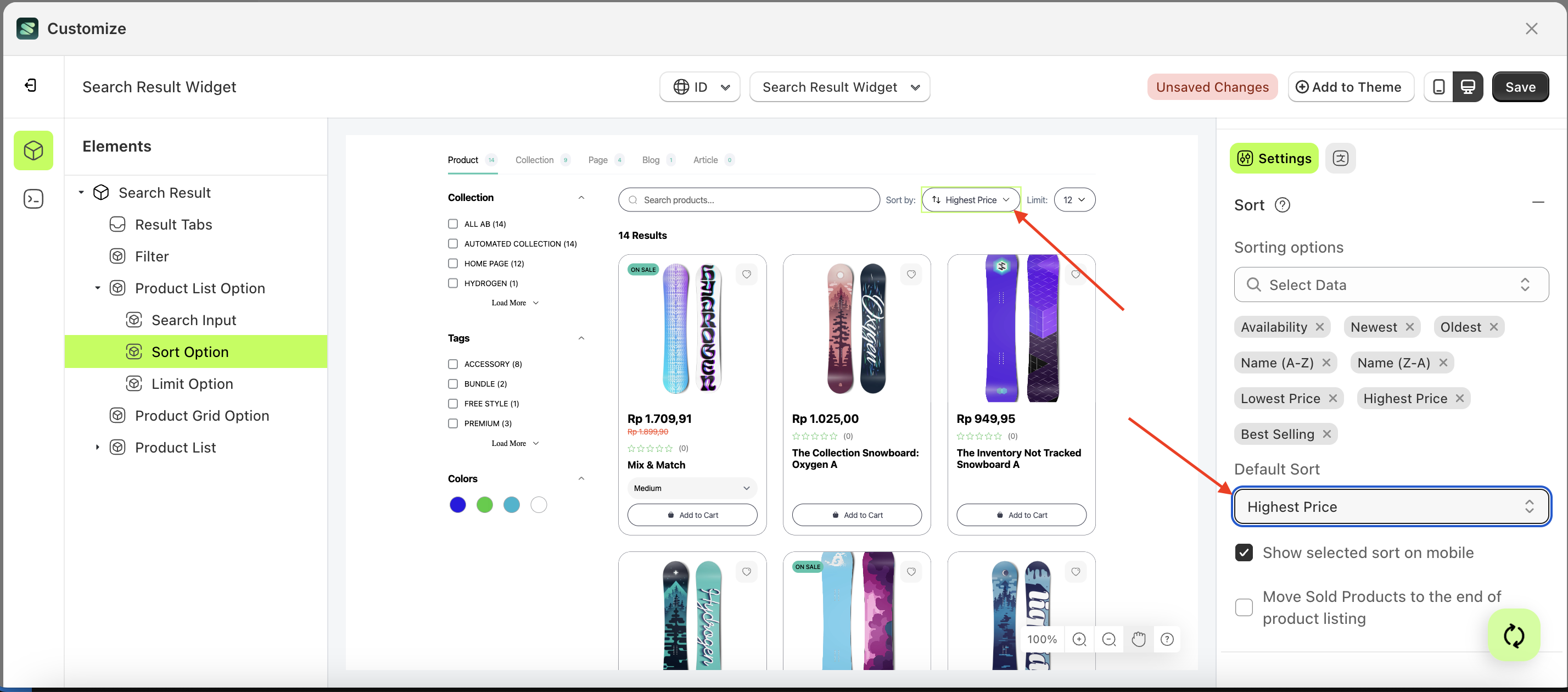Uncheck Show selected sort on mobile
Image resolution: width=1568 pixels, height=692 pixels.
tap(1244, 553)
